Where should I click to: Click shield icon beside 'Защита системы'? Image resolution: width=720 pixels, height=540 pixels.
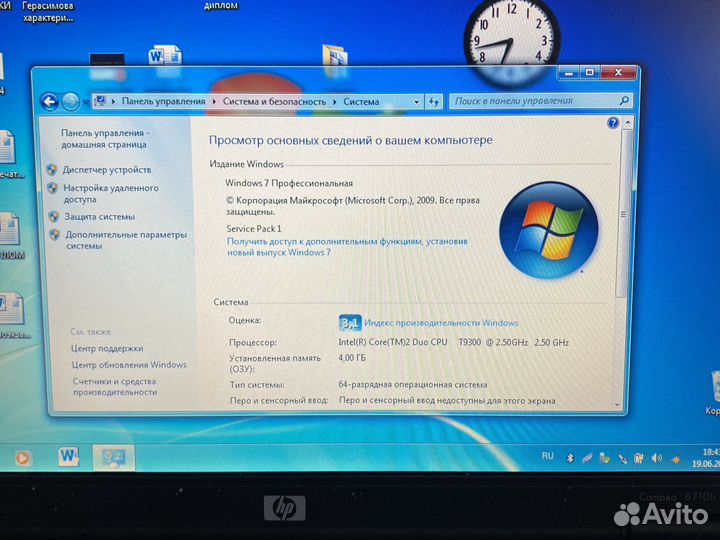coord(53,217)
